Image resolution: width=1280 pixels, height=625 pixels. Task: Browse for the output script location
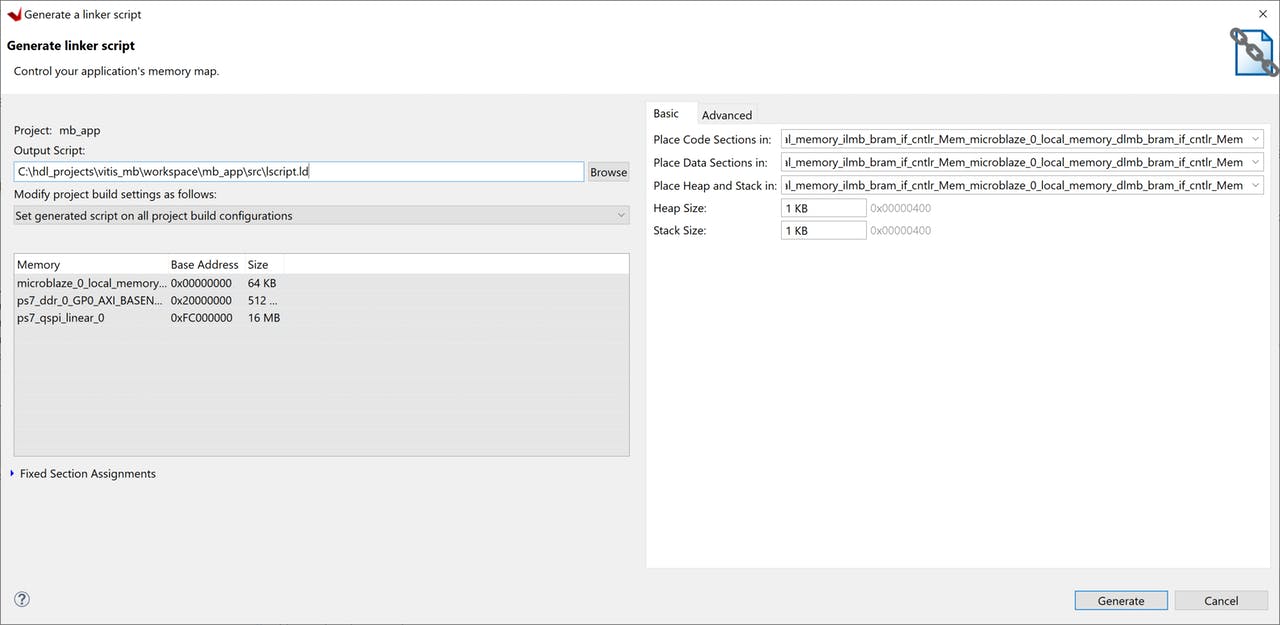click(608, 172)
